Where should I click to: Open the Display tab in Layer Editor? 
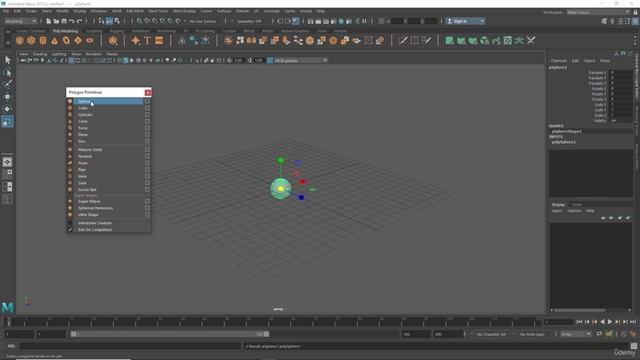558,204
